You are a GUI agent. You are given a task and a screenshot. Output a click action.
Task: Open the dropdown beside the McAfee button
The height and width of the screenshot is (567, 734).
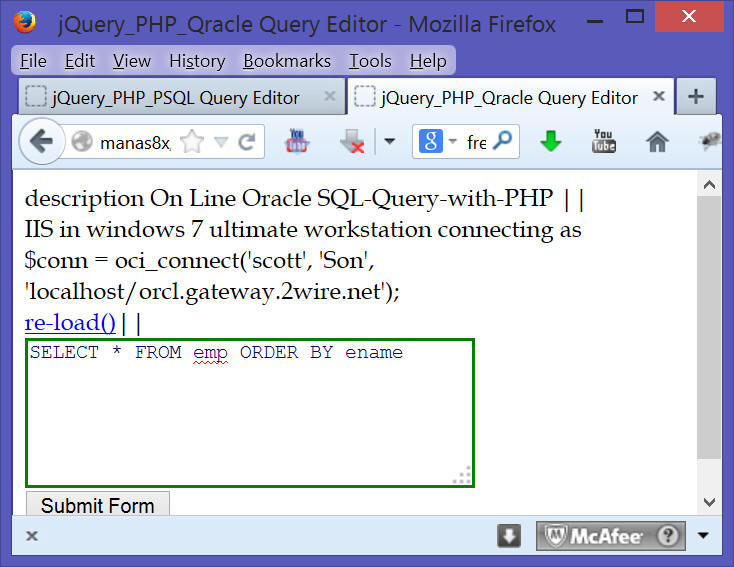(x=704, y=536)
